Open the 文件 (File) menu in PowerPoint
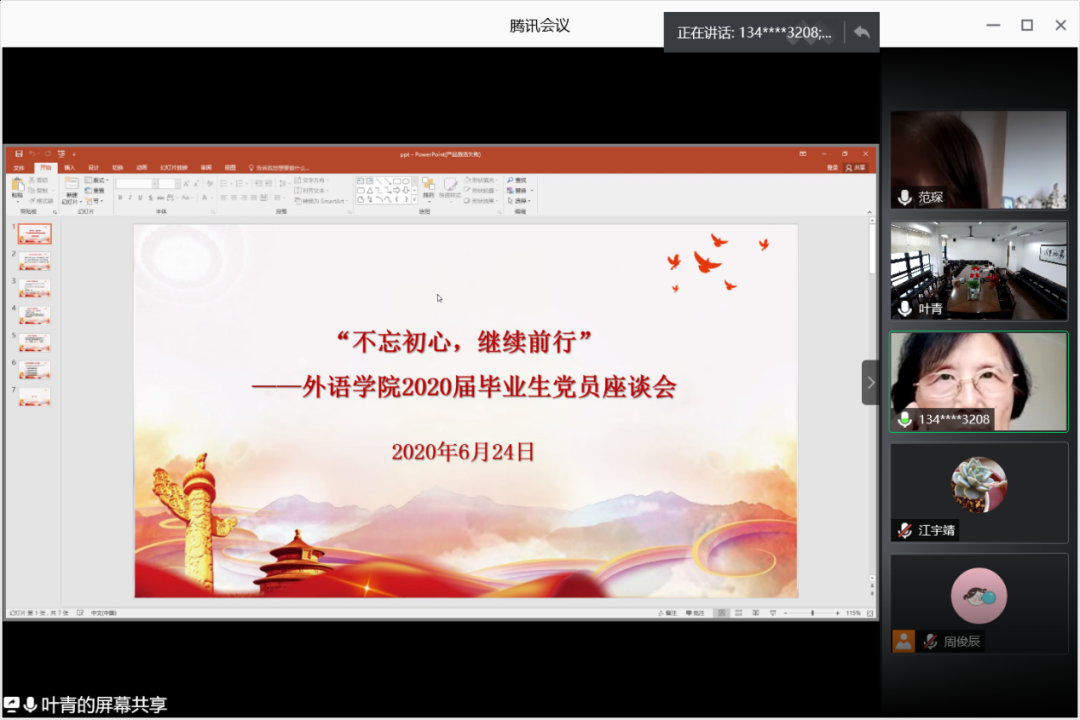The image size is (1080, 720). [18, 168]
